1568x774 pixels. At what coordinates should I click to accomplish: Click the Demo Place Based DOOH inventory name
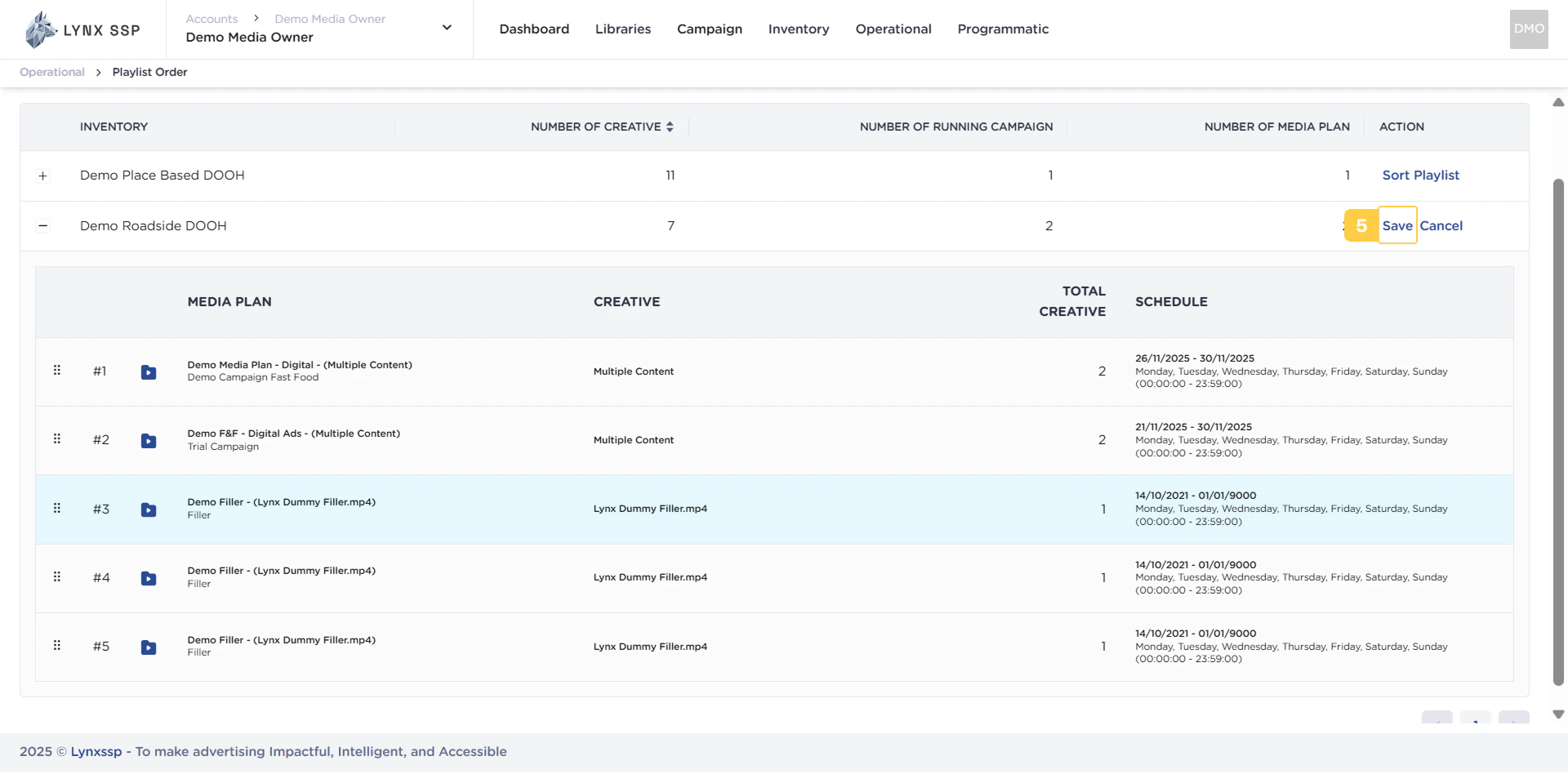163,176
